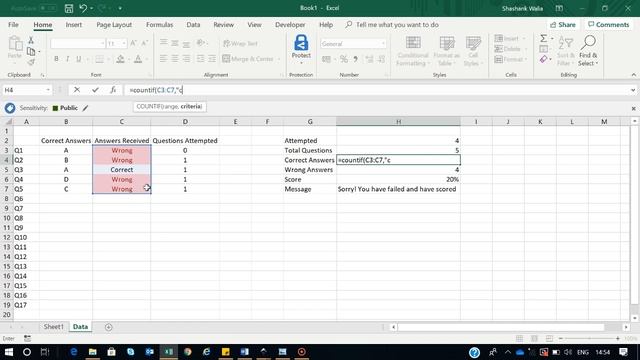Open Conditional Formatting menu
Image resolution: width=640 pixels, height=360 pixels.
pos(413,51)
